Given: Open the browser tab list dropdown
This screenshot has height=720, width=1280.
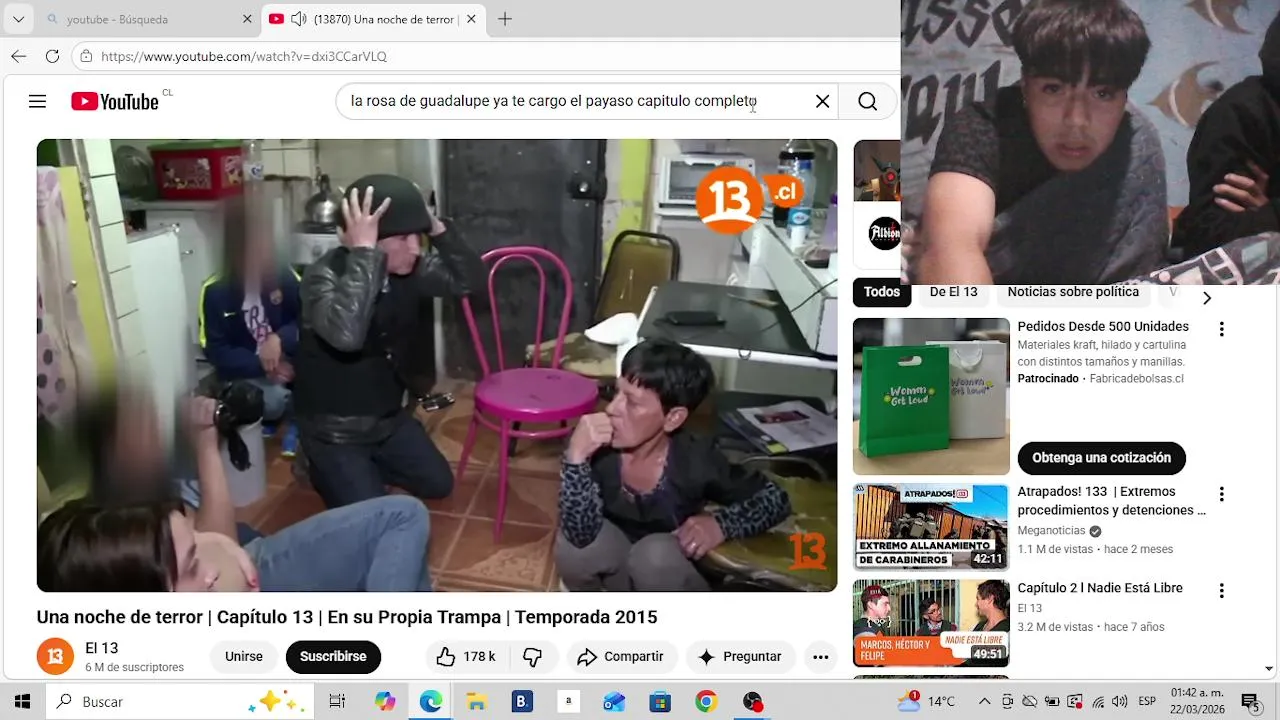Looking at the screenshot, I should pos(18,19).
